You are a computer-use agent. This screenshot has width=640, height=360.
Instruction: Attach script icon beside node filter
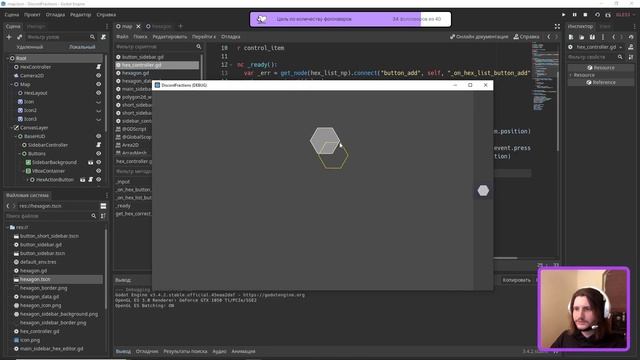click(103, 37)
